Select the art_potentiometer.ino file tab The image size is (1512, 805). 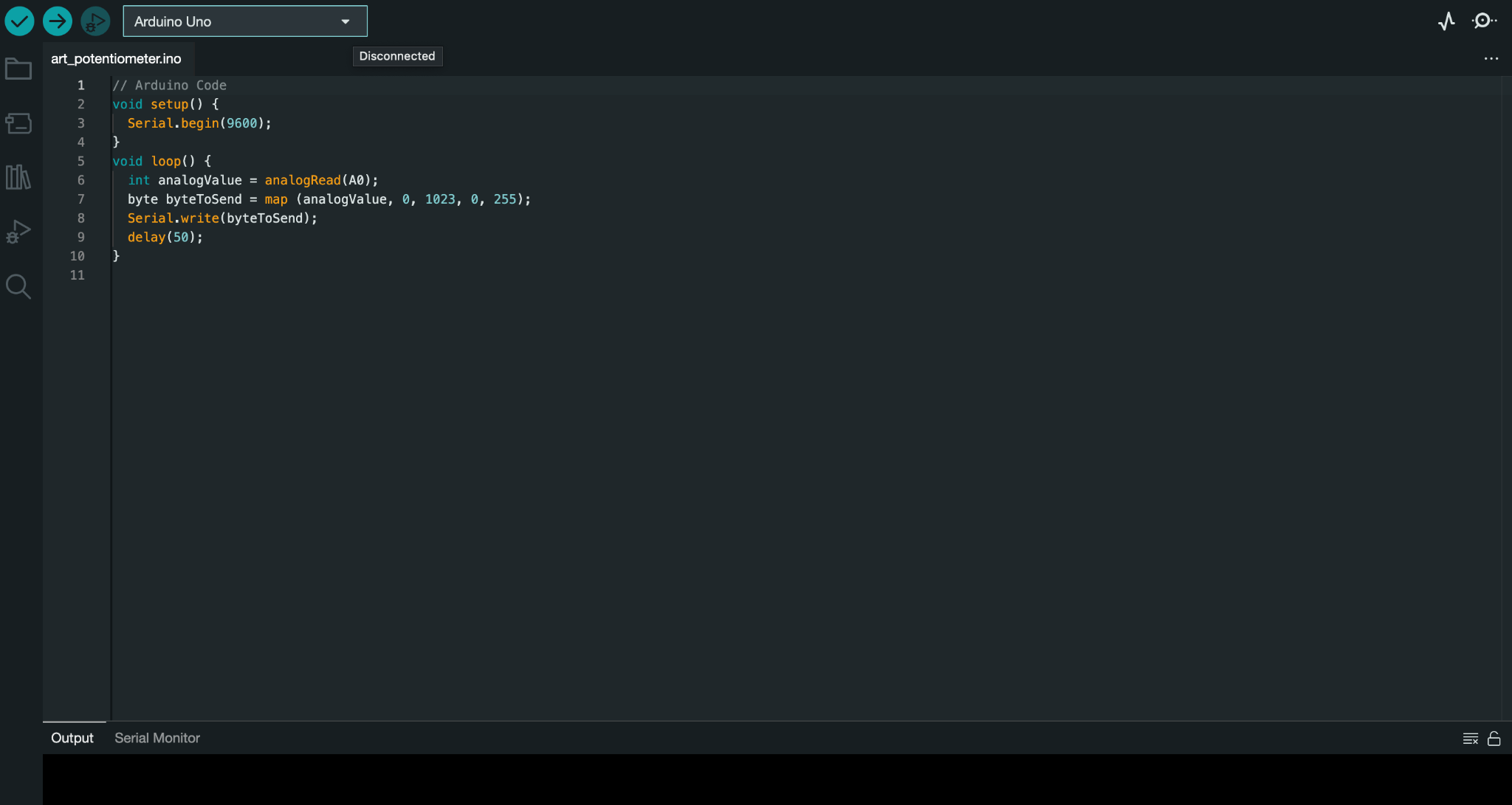point(116,59)
